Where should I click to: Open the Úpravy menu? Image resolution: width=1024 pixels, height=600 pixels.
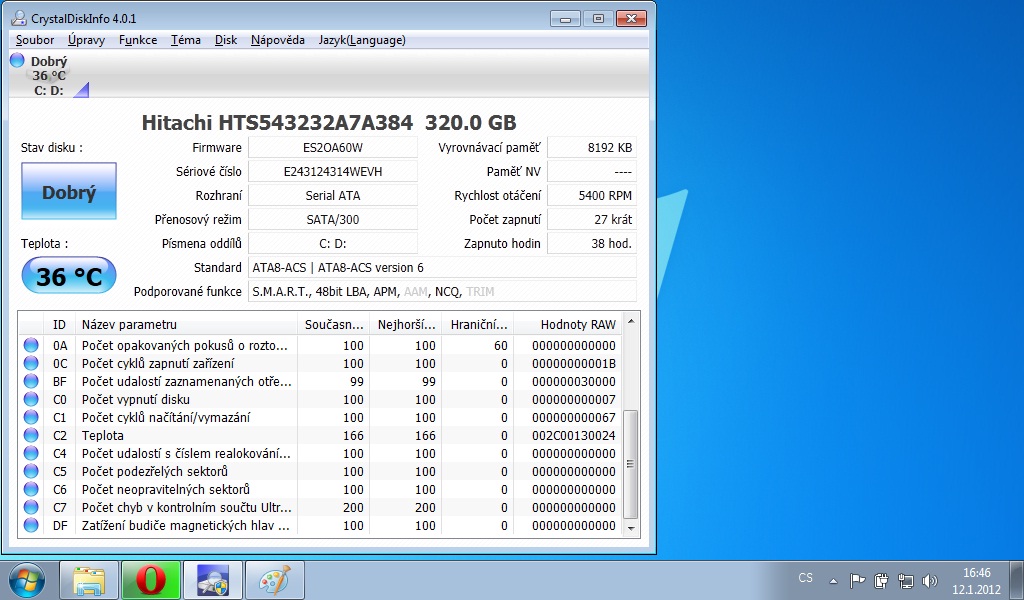click(x=86, y=40)
